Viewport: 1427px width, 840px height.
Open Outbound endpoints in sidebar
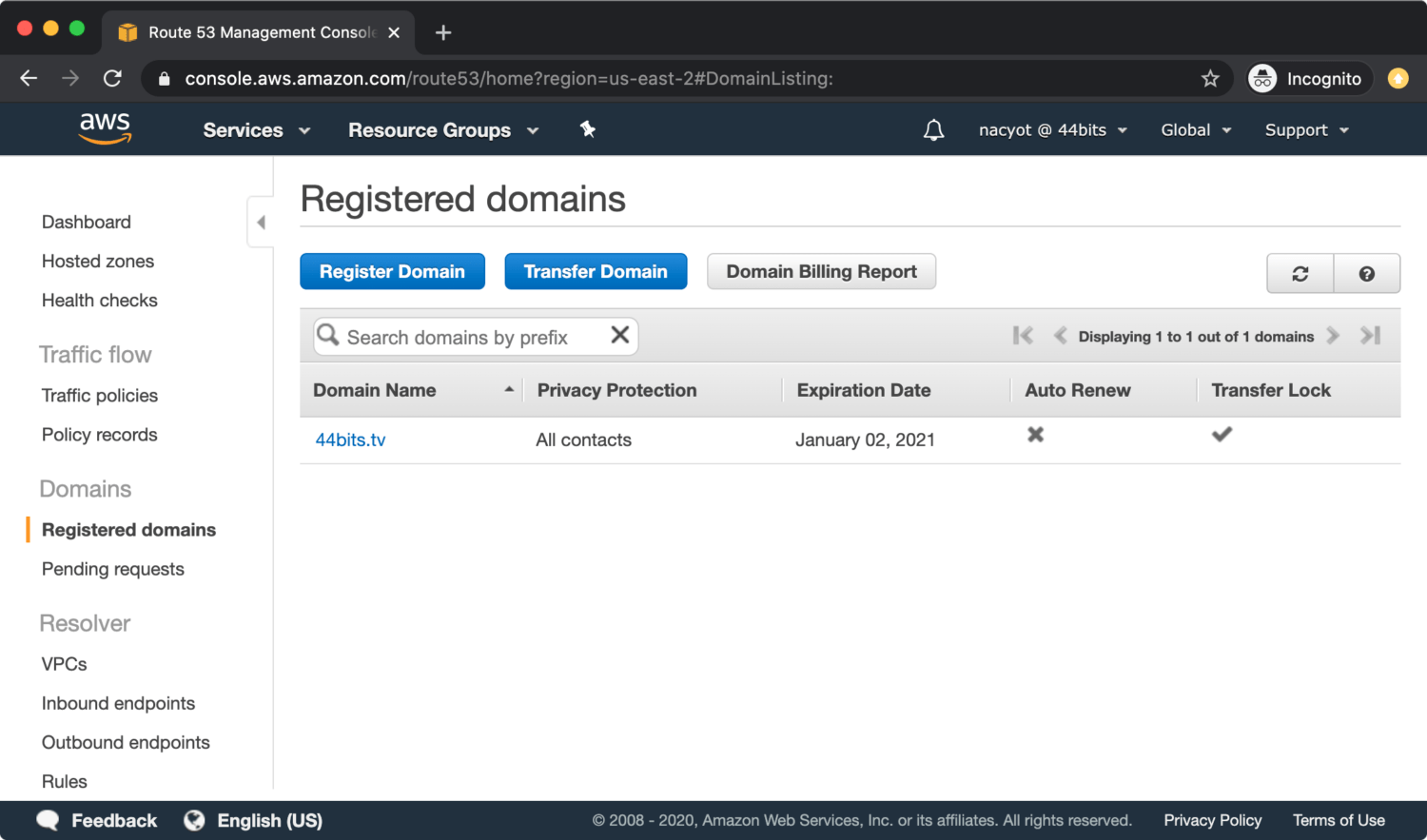(126, 741)
